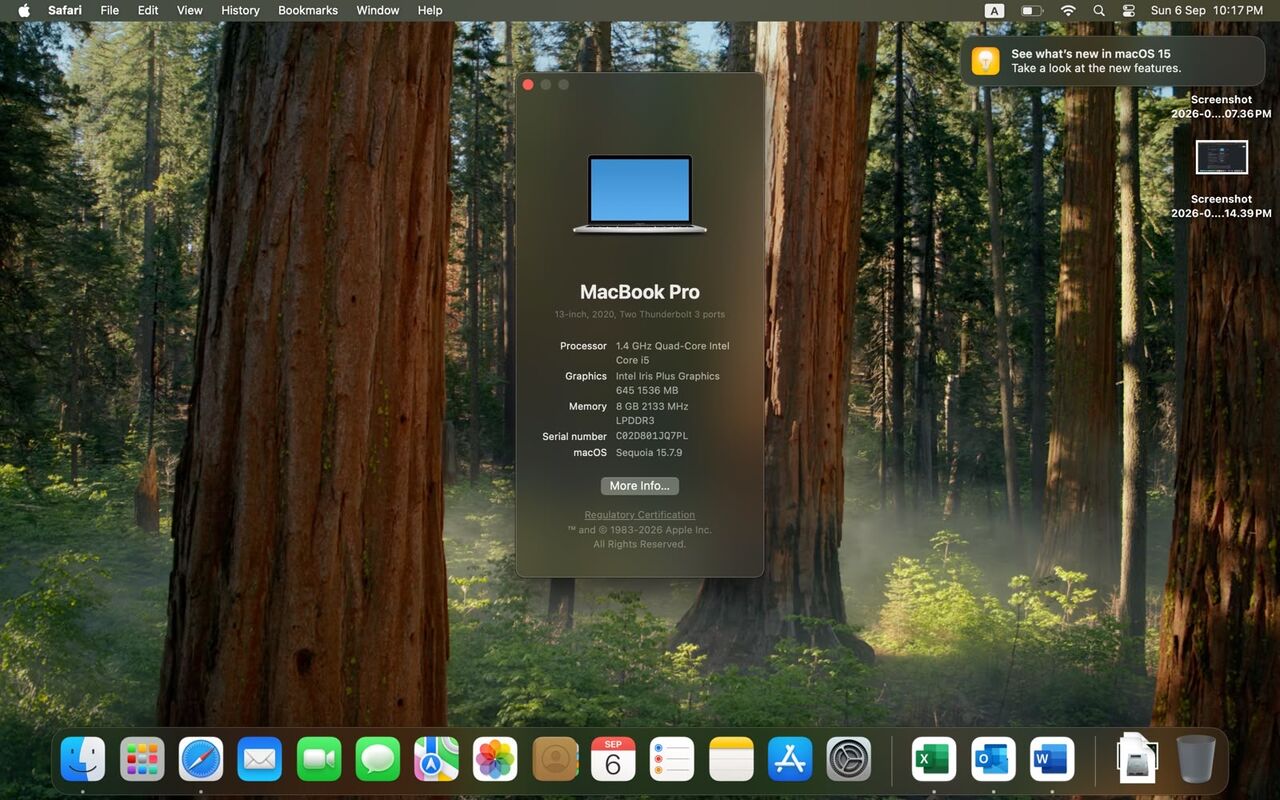Viewport: 1280px width, 800px height.
Task: Click the 8 GB 2133 MHz memory text
Action: [x=652, y=413]
